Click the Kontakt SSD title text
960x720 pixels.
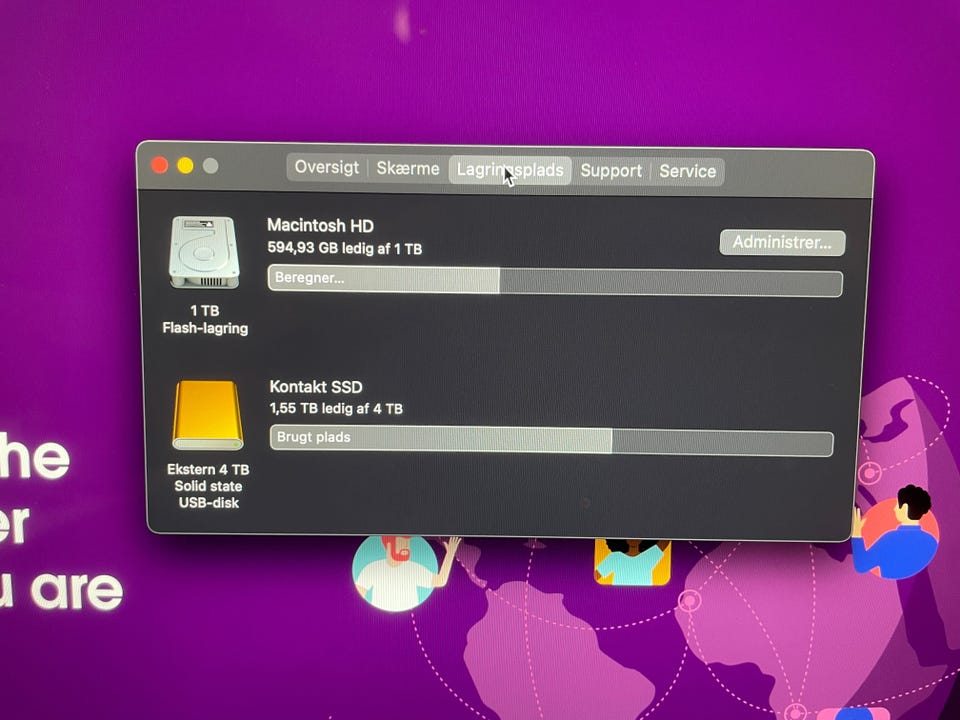point(316,387)
